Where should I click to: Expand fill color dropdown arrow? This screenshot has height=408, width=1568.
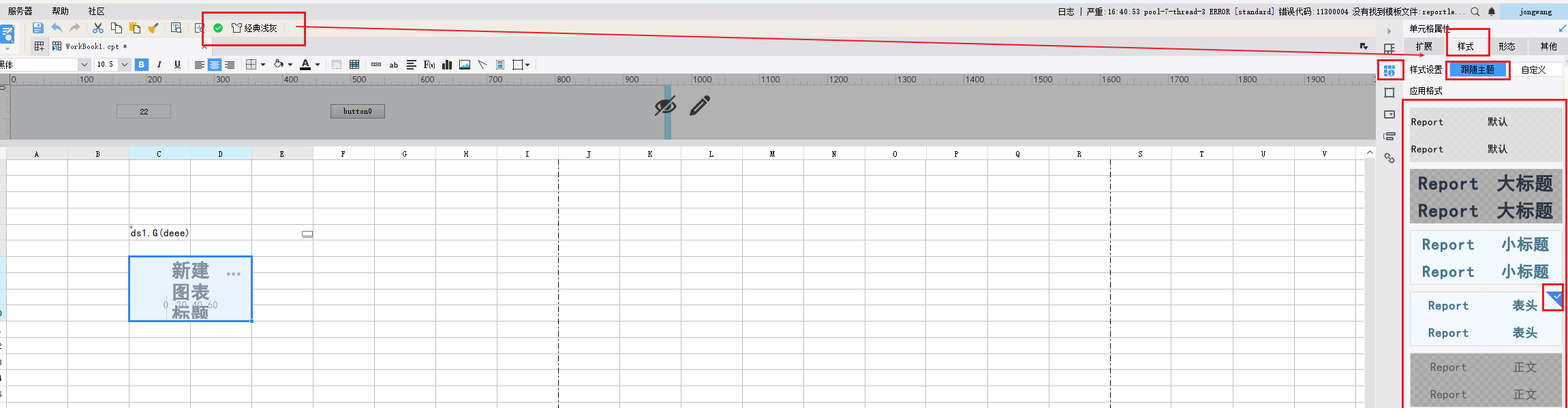(x=290, y=65)
